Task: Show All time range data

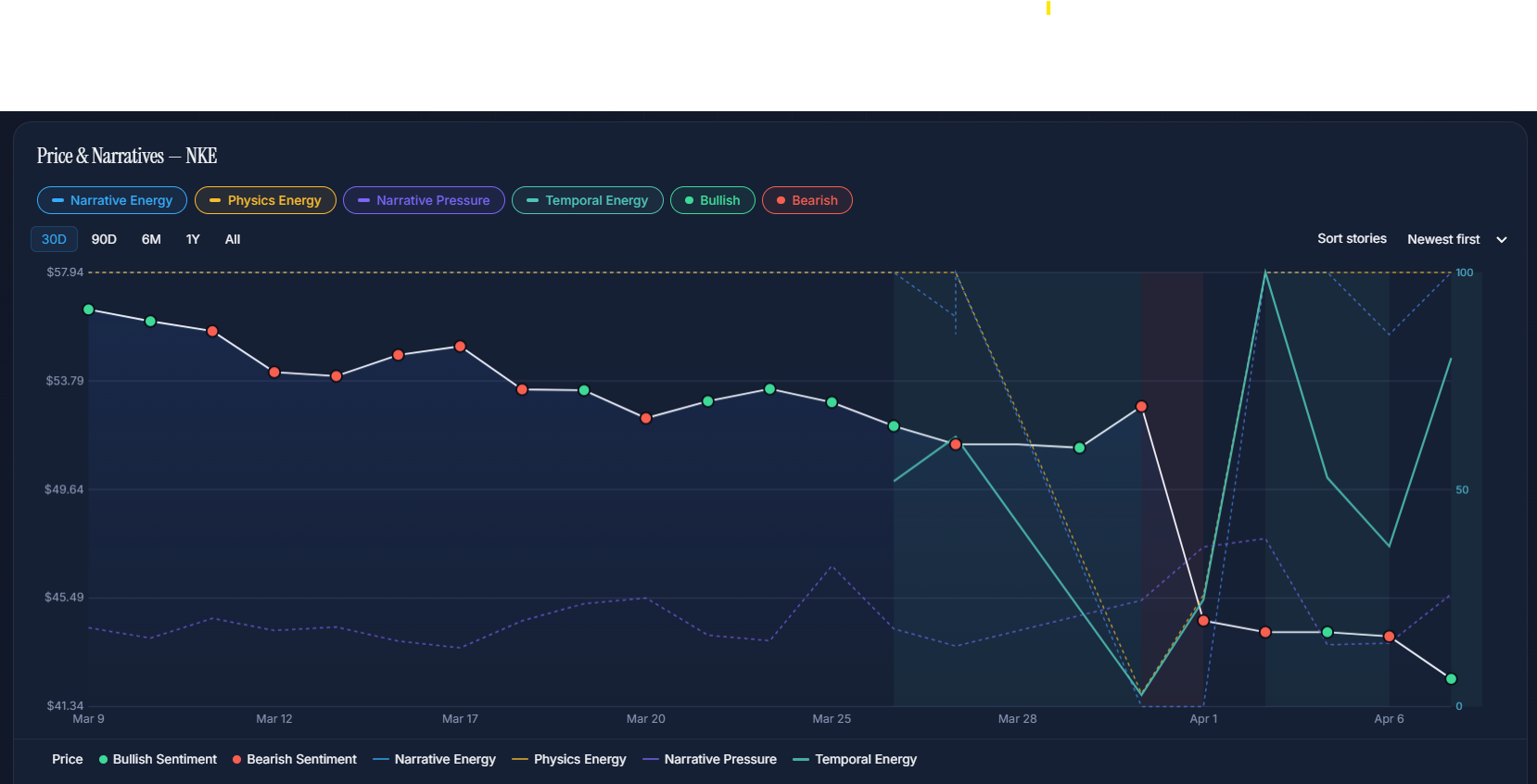Action: tap(233, 239)
